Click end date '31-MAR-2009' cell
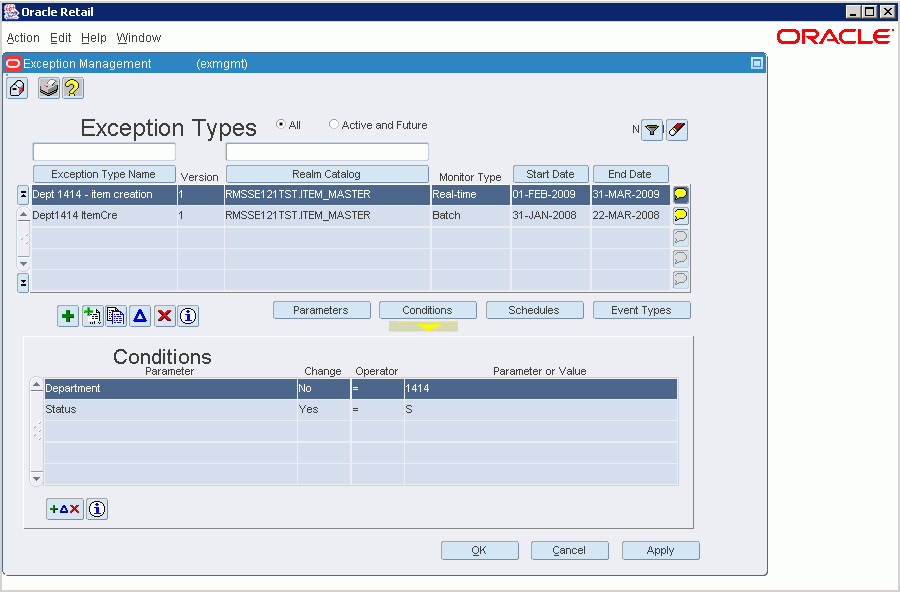The image size is (900, 592). [x=630, y=195]
